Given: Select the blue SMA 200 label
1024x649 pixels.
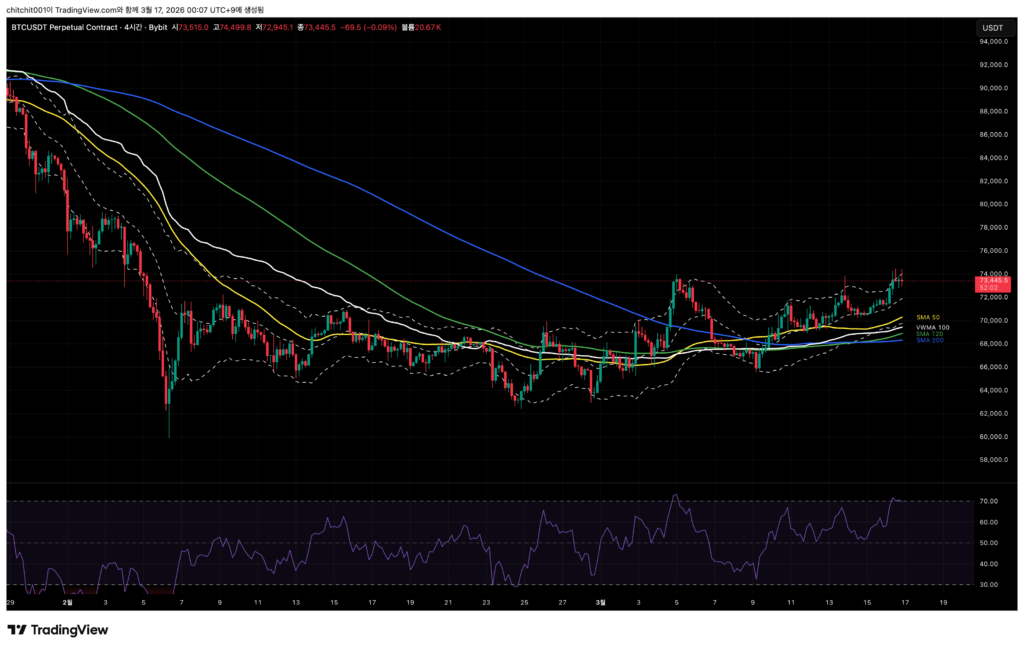Looking at the screenshot, I should pos(930,341).
